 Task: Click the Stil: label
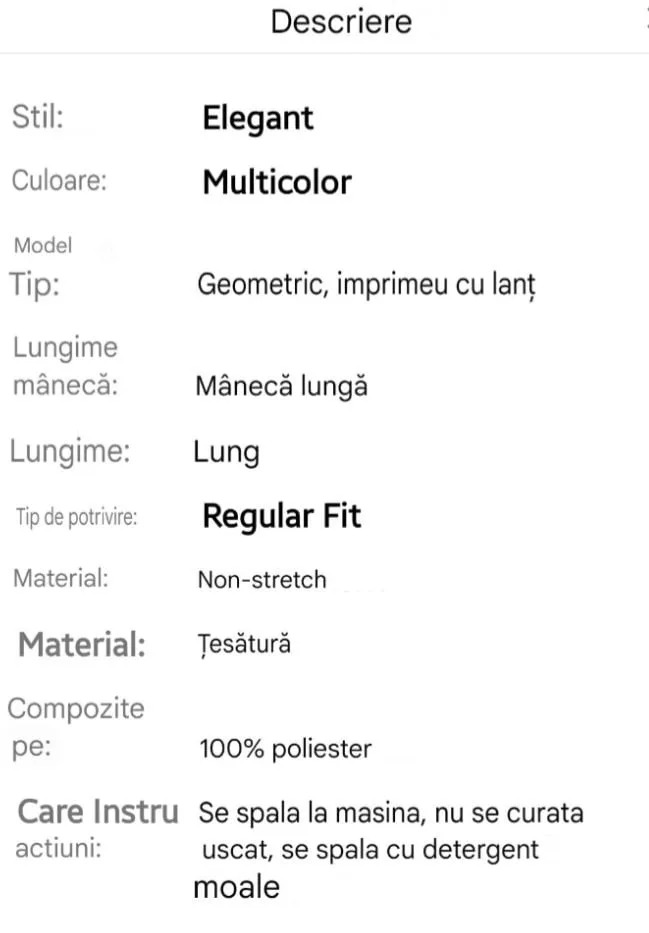click(37, 117)
